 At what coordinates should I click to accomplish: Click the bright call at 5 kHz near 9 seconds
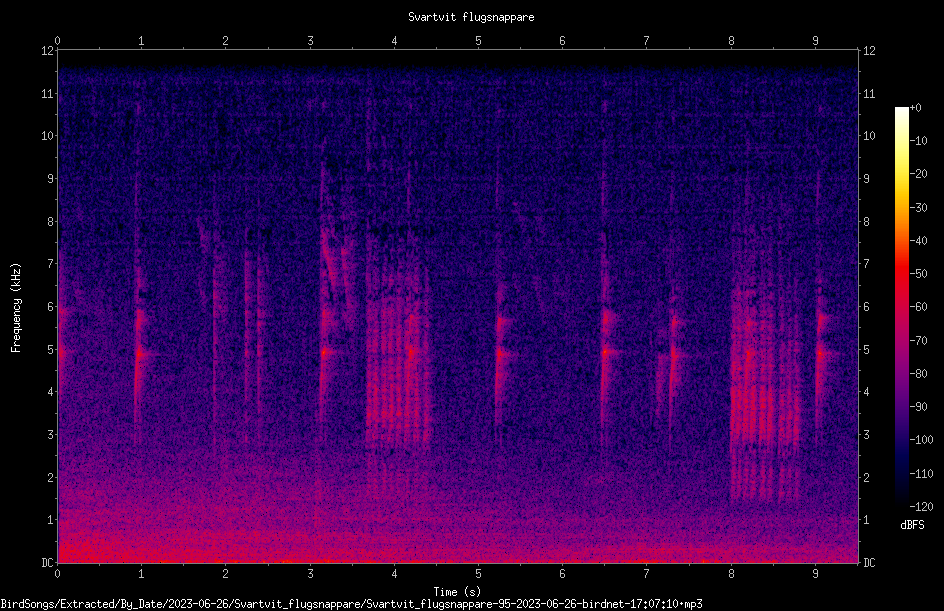(821, 353)
